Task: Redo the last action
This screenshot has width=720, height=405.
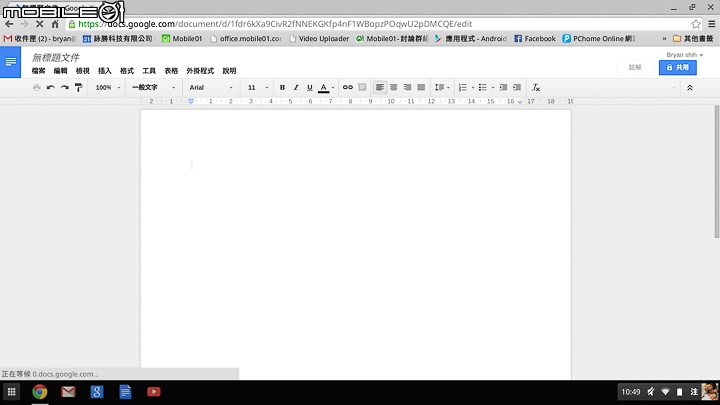Action: tap(65, 87)
